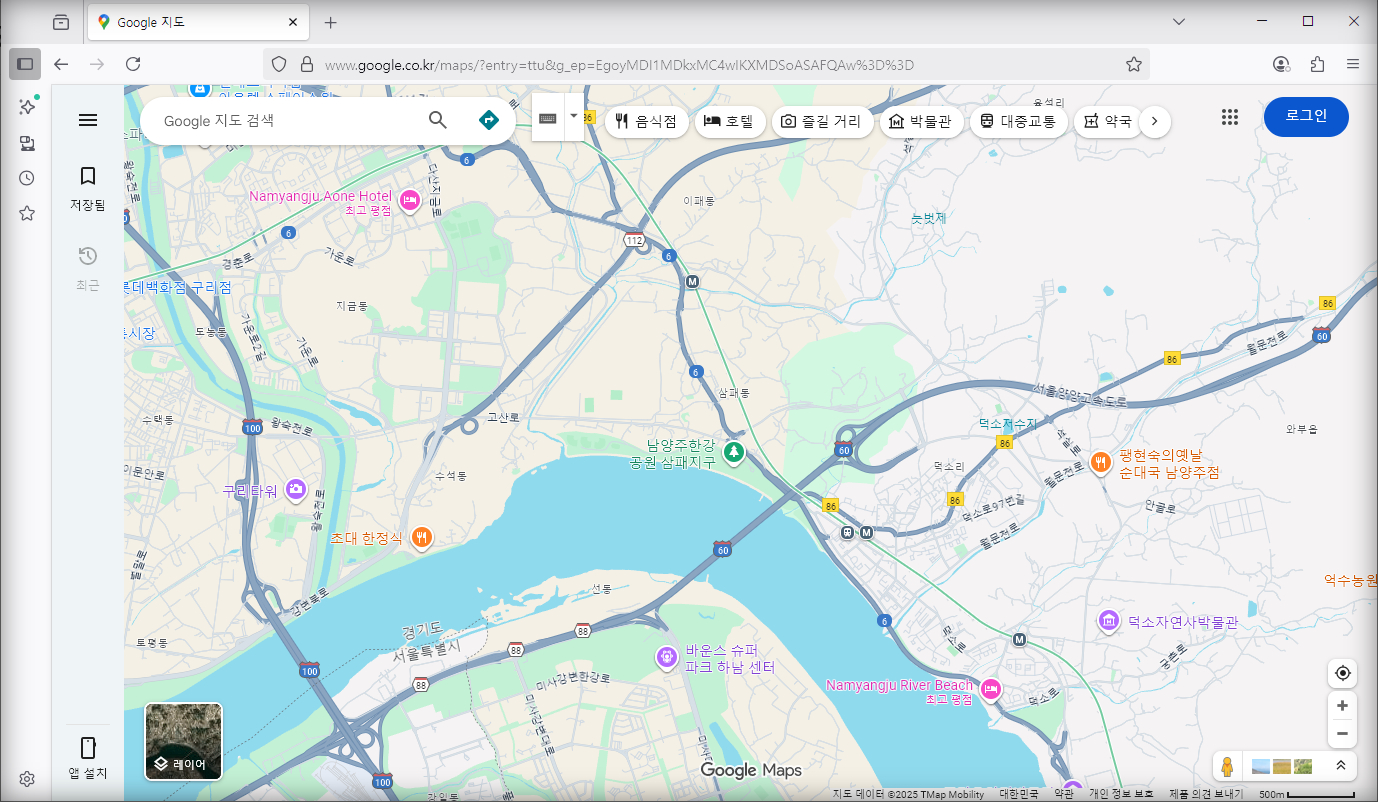This screenshot has width=1378, height=802.
Task: Click the tracking protection shield icon
Action: click(x=279, y=64)
